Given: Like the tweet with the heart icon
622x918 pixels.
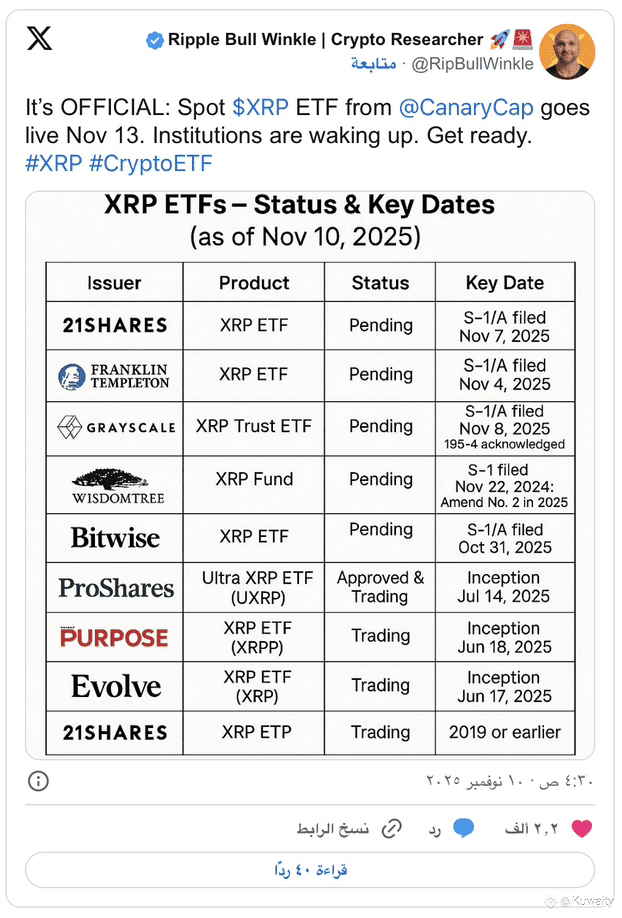Looking at the screenshot, I should coord(582,828).
